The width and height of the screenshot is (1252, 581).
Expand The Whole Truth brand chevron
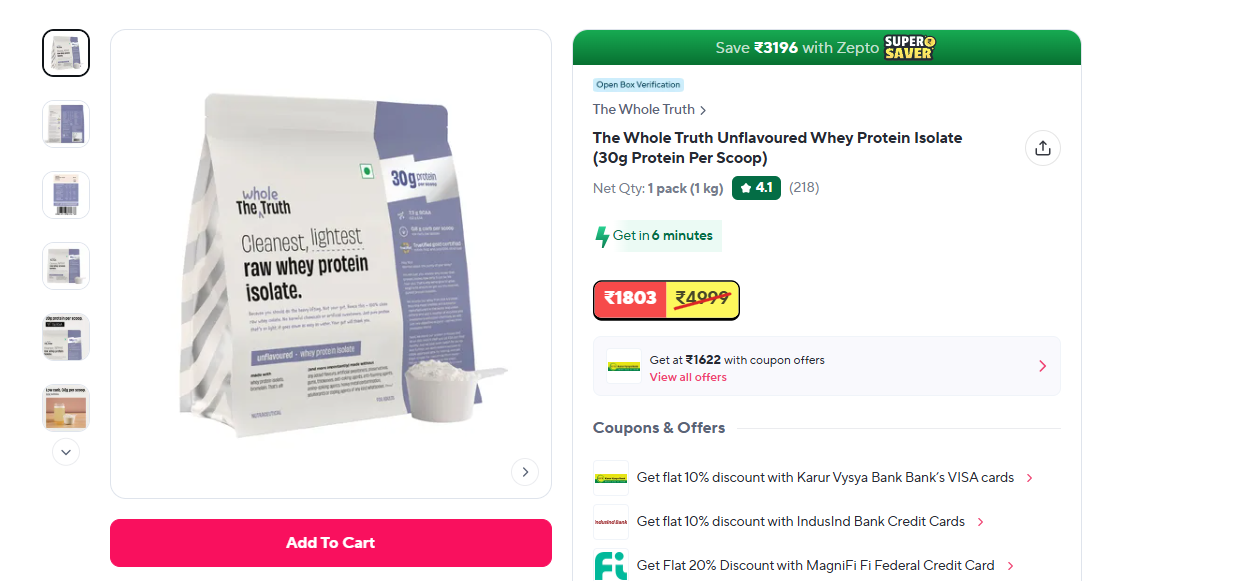pyautogui.click(x=704, y=110)
